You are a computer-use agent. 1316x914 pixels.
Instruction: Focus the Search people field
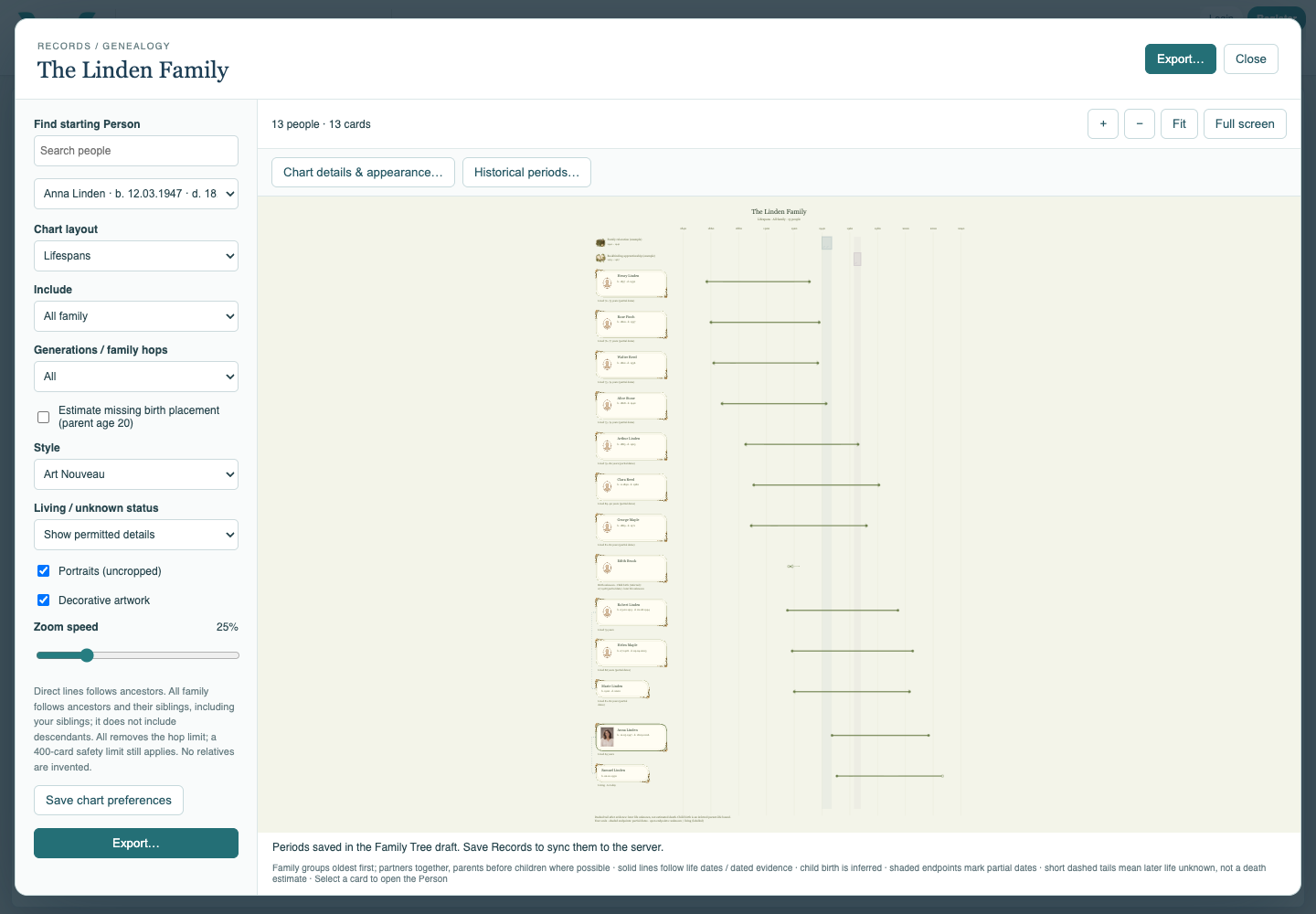tap(136, 151)
